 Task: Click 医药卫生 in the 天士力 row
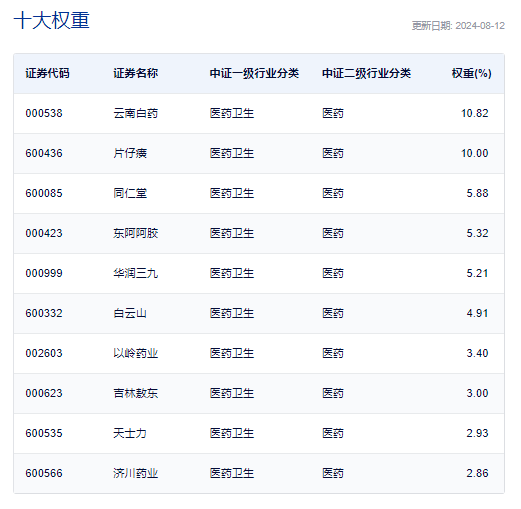click(x=232, y=433)
